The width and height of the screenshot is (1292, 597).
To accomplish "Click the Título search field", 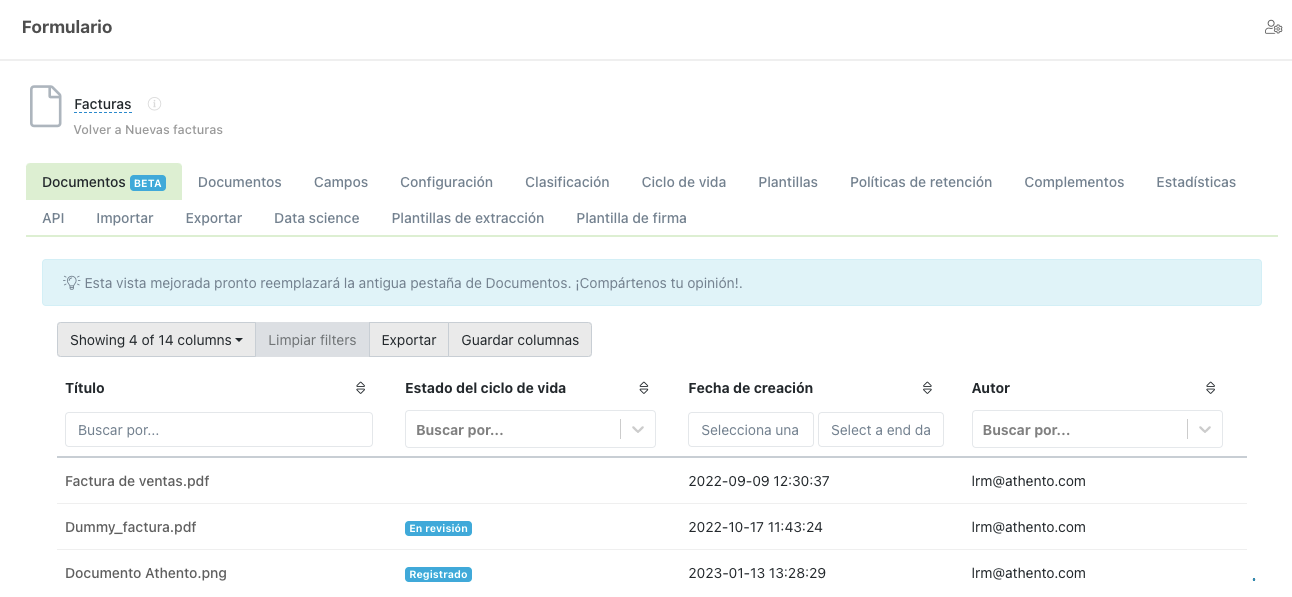I will pos(218,428).
